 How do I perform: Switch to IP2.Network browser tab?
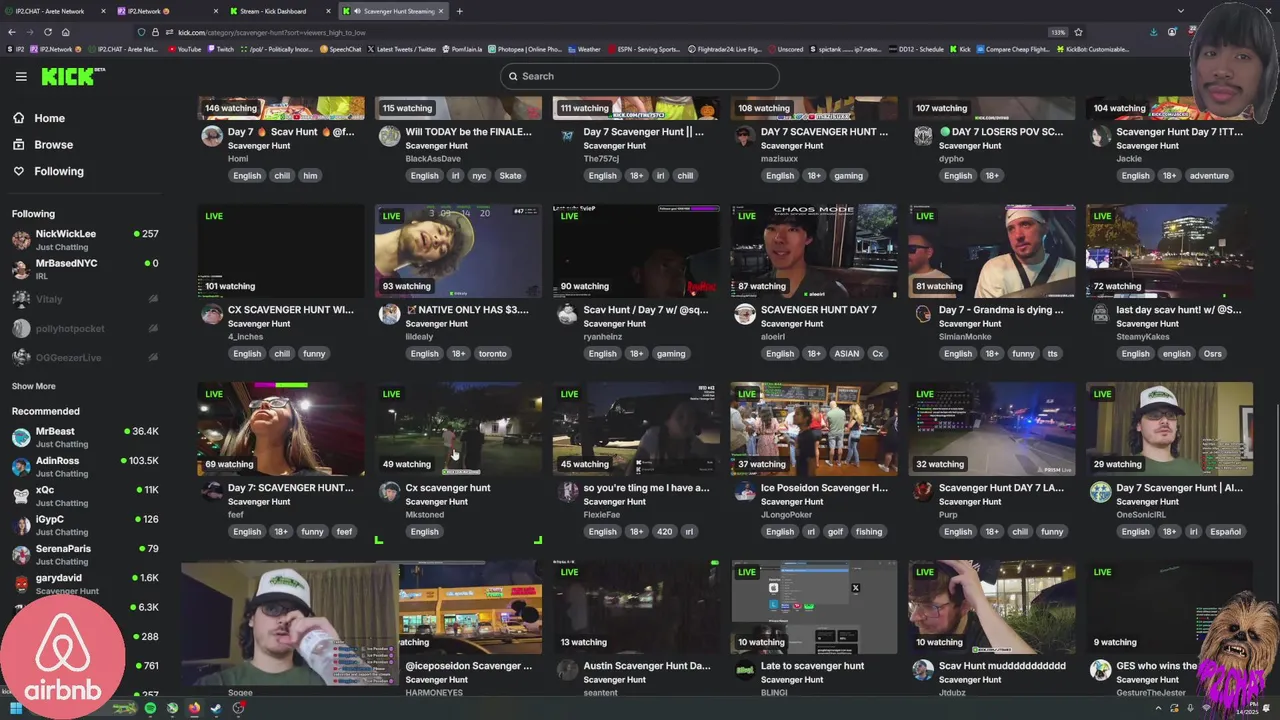[x=167, y=11]
